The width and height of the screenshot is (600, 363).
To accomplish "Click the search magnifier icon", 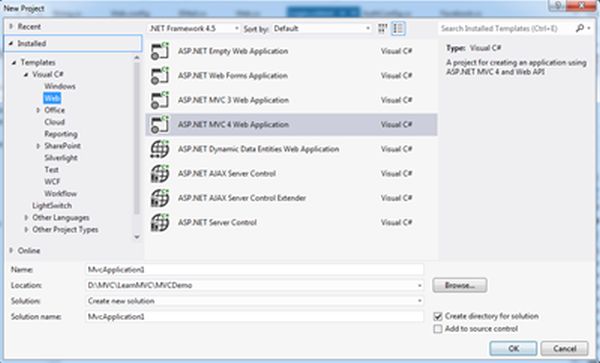I will pyautogui.click(x=580, y=28).
